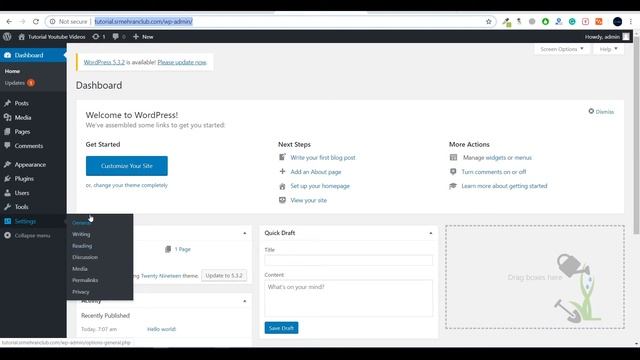Reload the browser page
Viewport: 640px width, 360px height.
pyautogui.click(x=36, y=22)
